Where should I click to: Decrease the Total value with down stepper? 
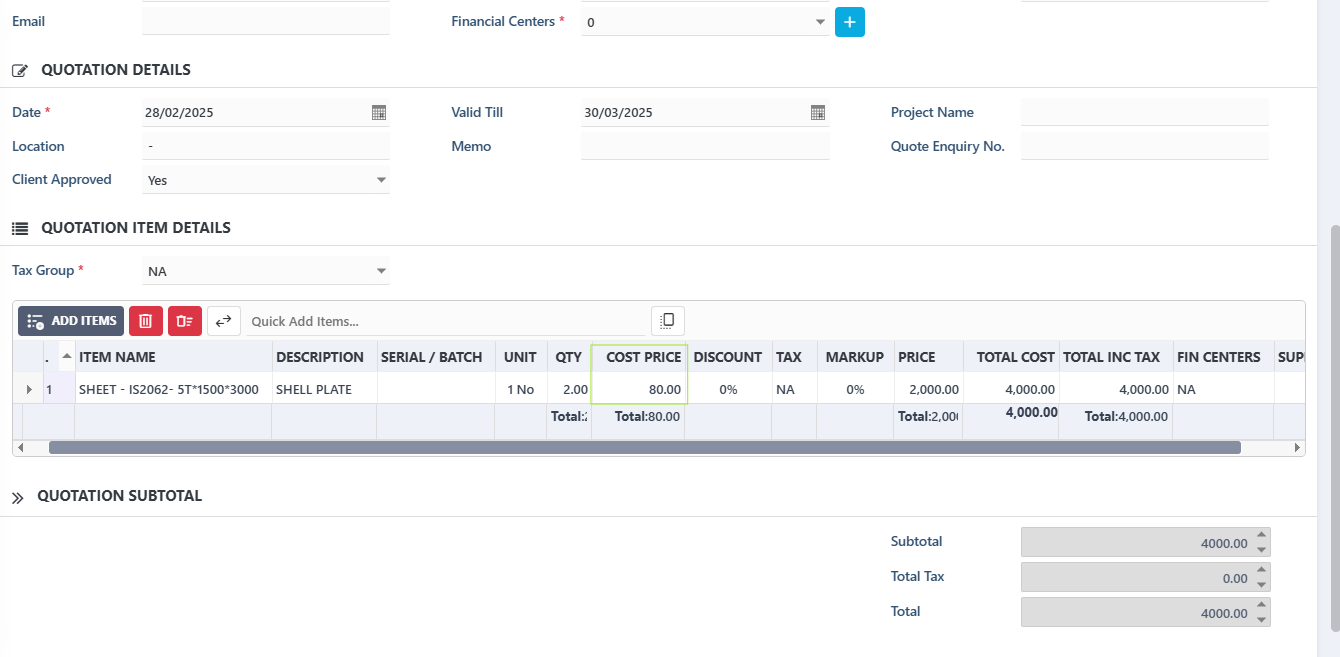click(1262, 619)
